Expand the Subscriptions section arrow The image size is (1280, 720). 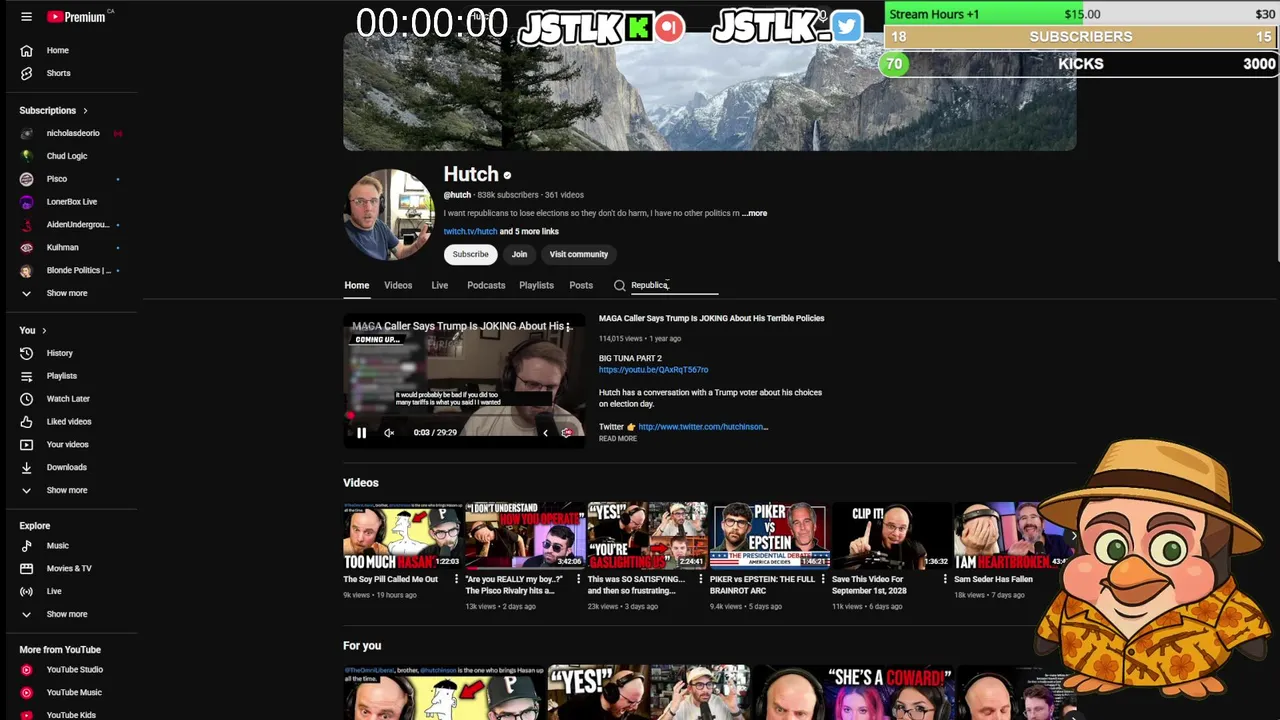point(85,110)
